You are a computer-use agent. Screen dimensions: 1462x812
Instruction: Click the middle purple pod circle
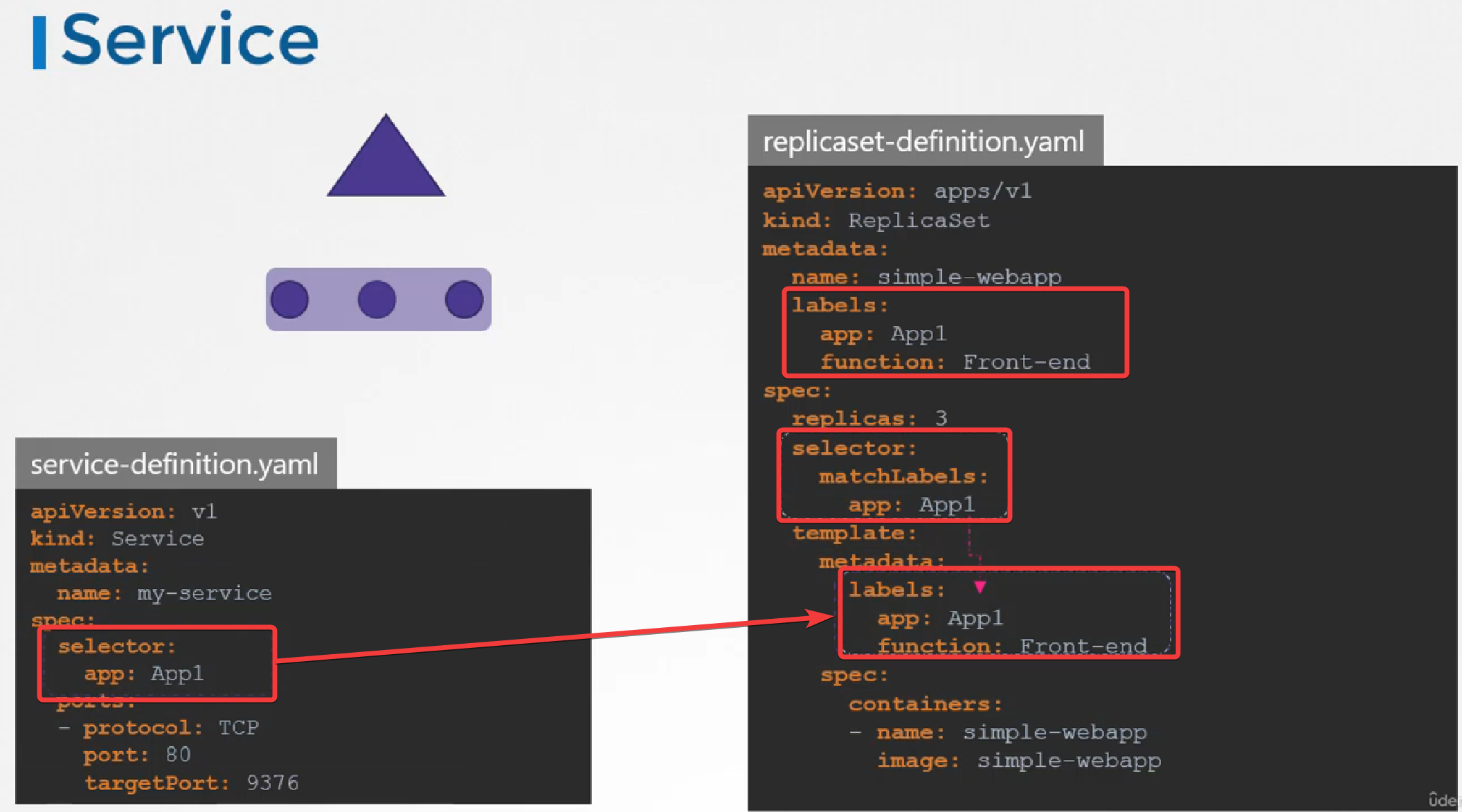coord(377,300)
